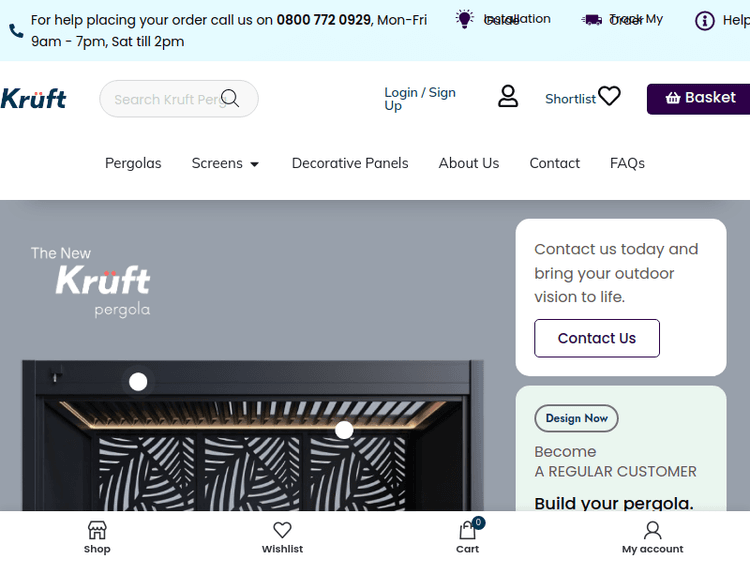Expand the Screens dropdown menu
The height and width of the screenshot is (563, 750).
coord(225,163)
